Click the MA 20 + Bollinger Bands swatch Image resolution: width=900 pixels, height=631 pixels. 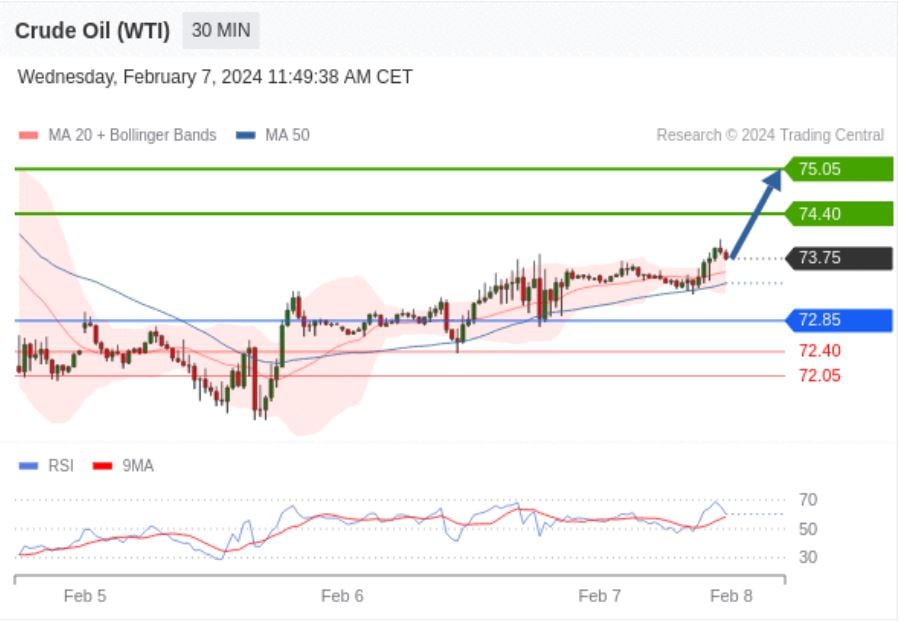(x=28, y=136)
